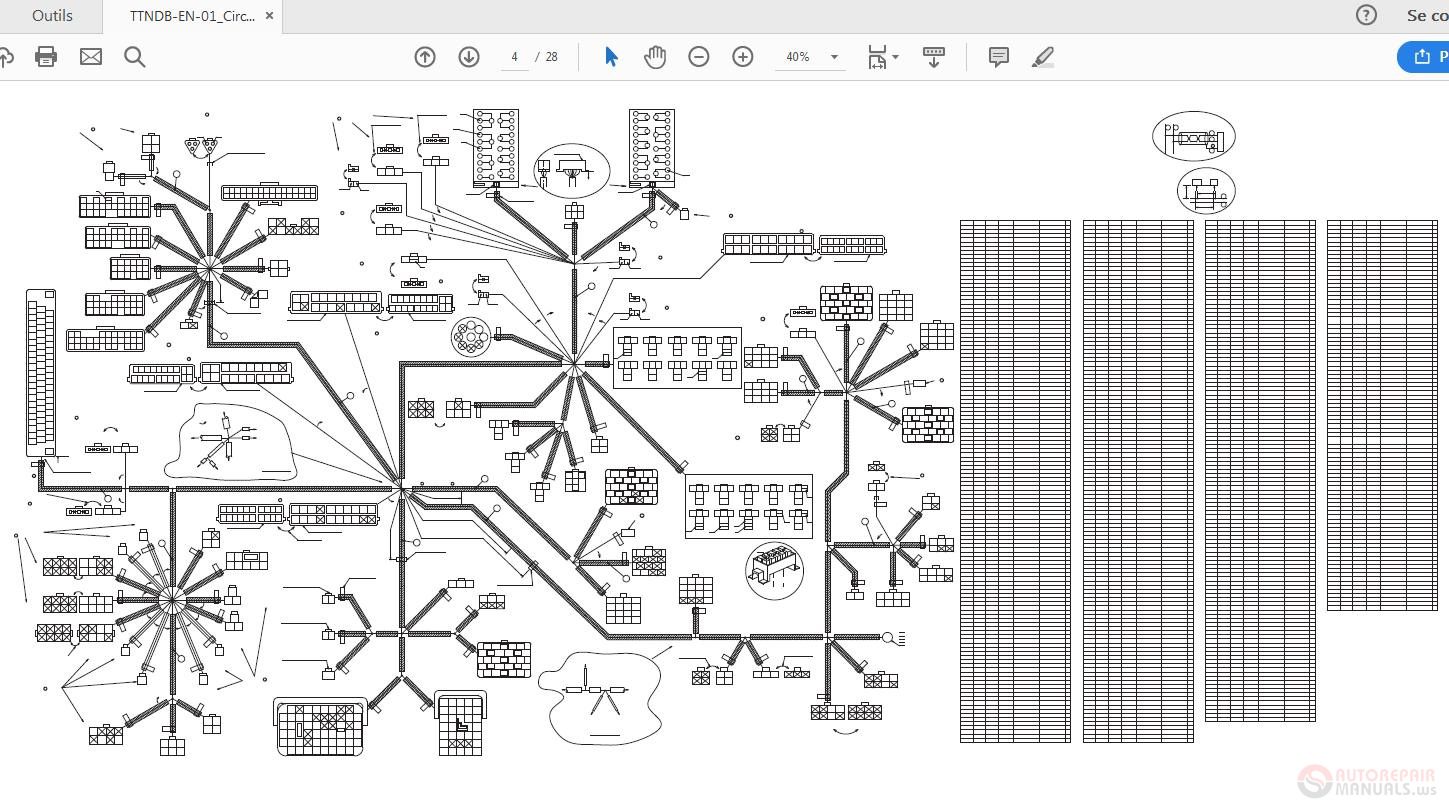
Task: Go to next page arrow
Action: pos(469,57)
